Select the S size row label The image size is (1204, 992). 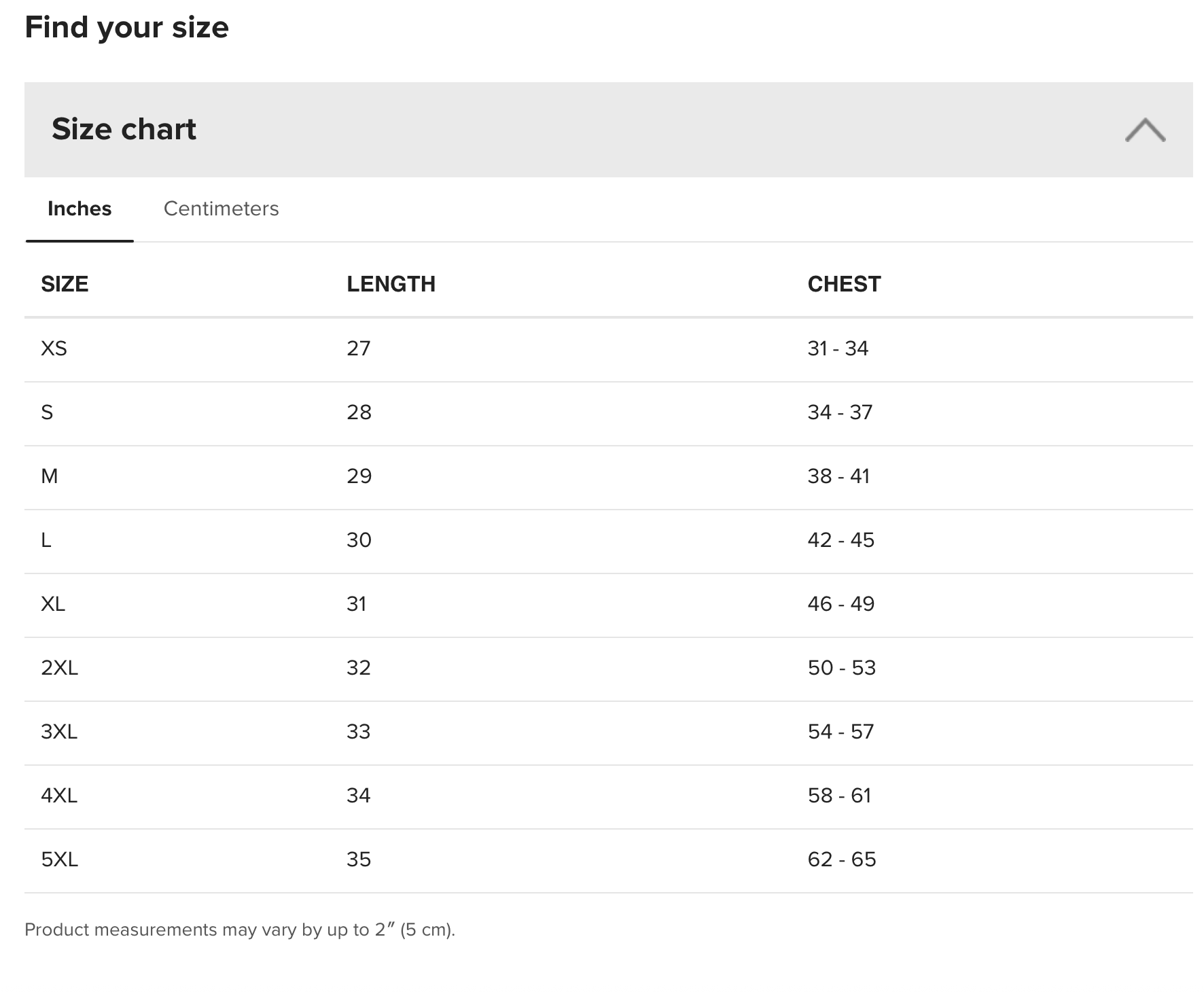(47, 412)
